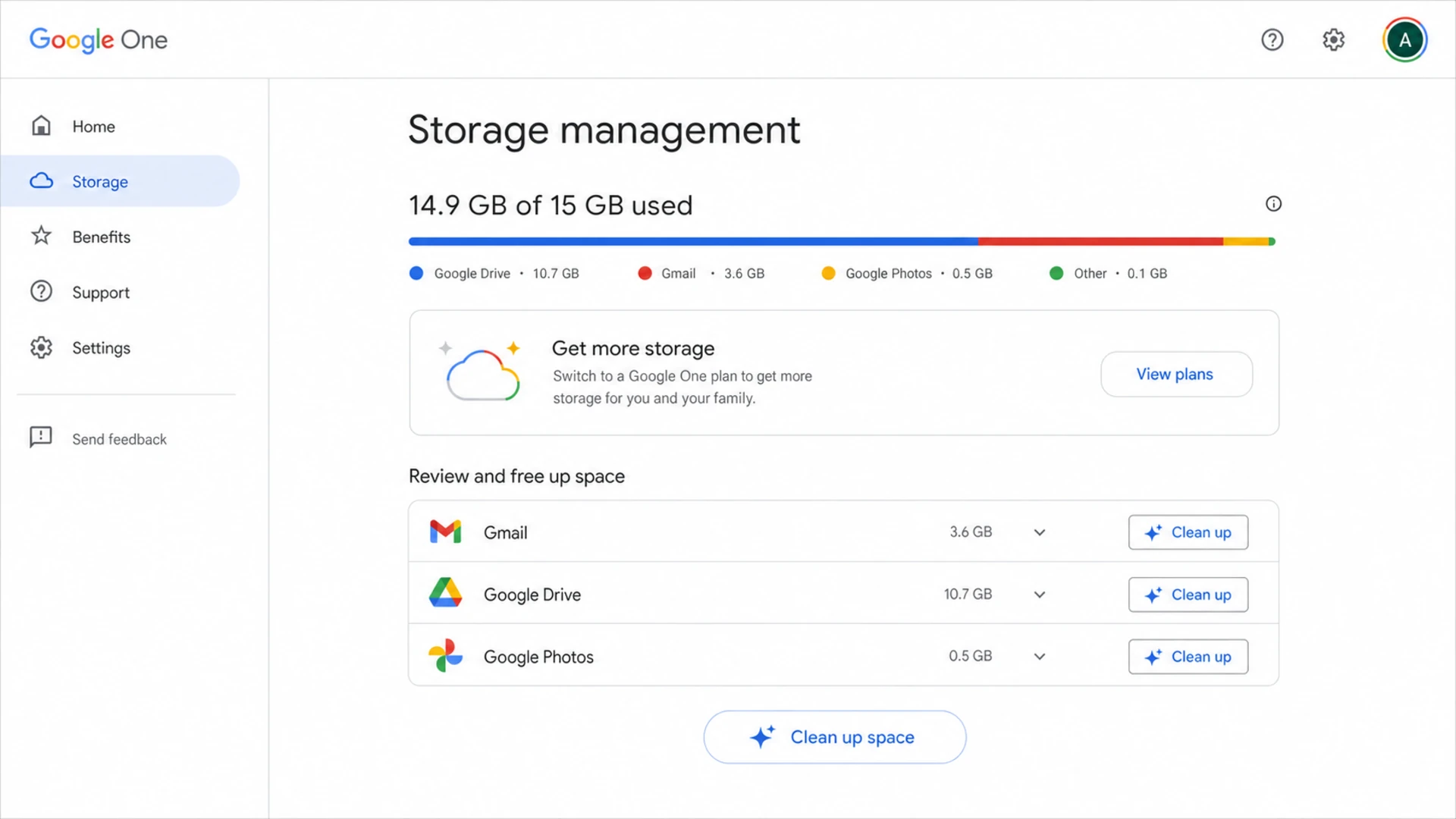Click the Storage cloud icon in sidebar
This screenshot has height=819, width=1456.
(42, 180)
